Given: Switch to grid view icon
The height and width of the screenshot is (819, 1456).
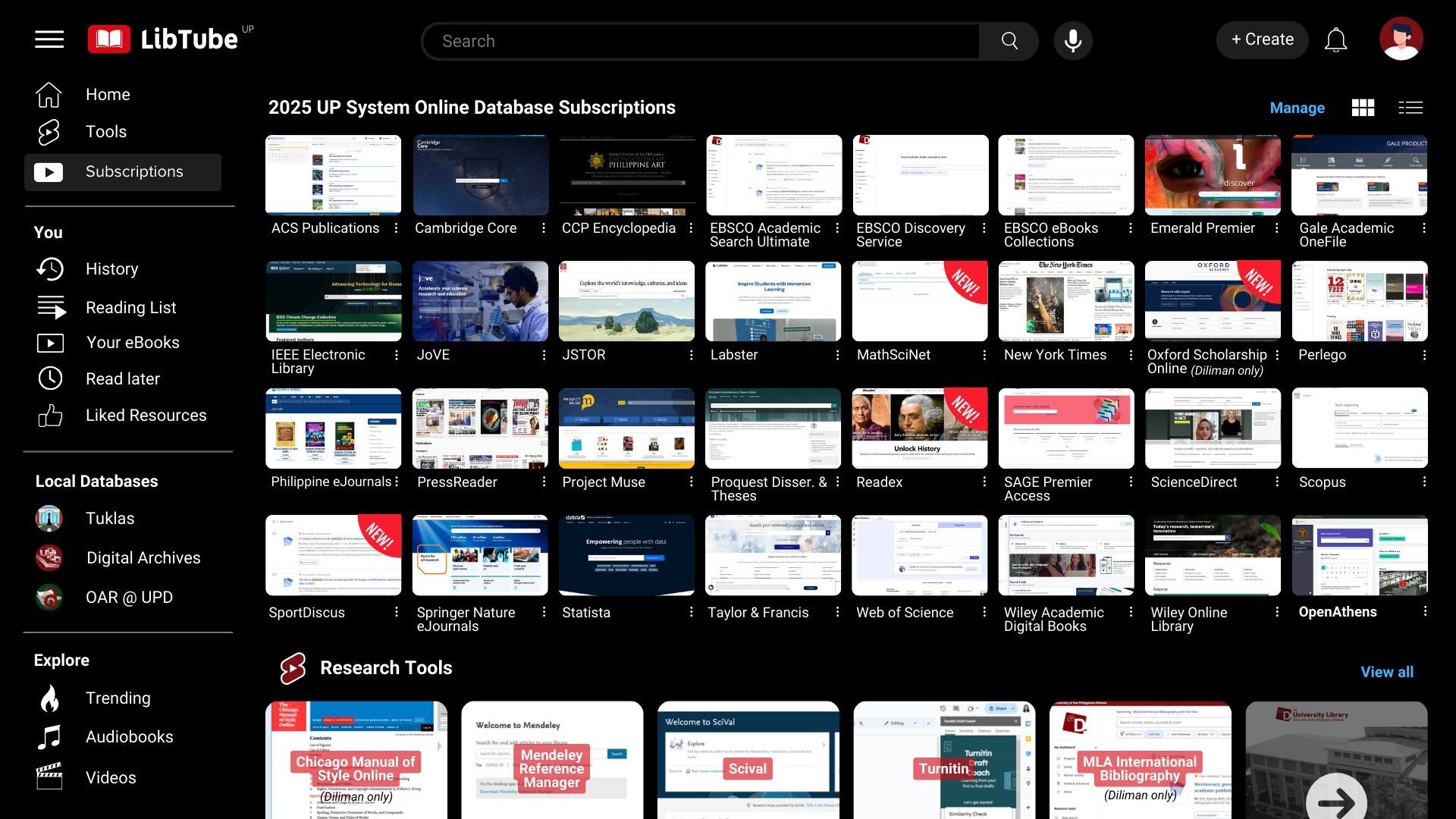Looking at the screenshot, I should click(x=1363, y=108).
